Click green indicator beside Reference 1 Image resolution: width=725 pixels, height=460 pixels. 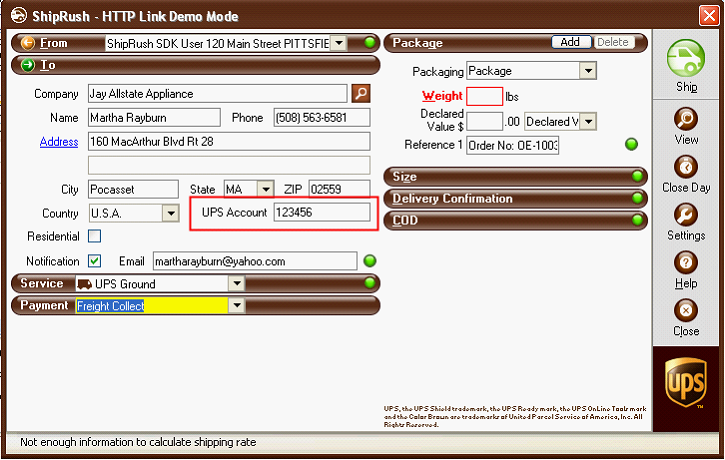pos(631,144)
